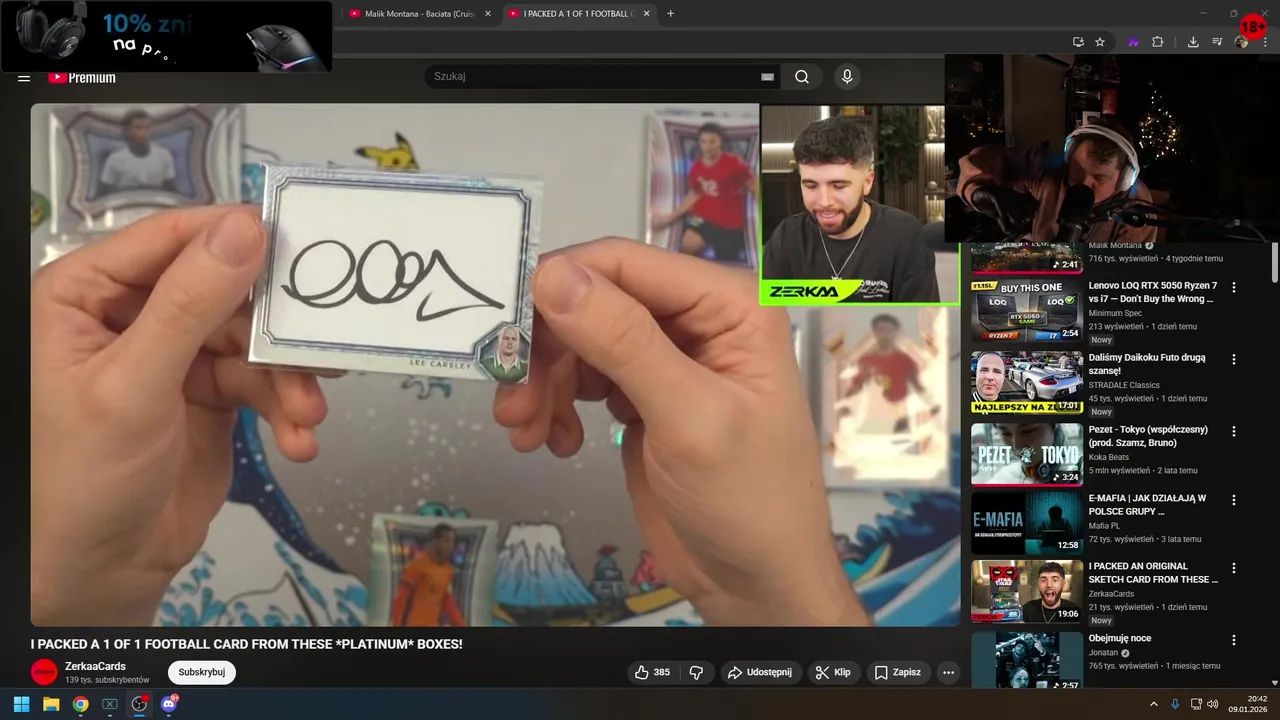Open options for Lenovo LOQ video
The height and width of the screenshot is (720, 1280).
click(x=1233, y=287)
